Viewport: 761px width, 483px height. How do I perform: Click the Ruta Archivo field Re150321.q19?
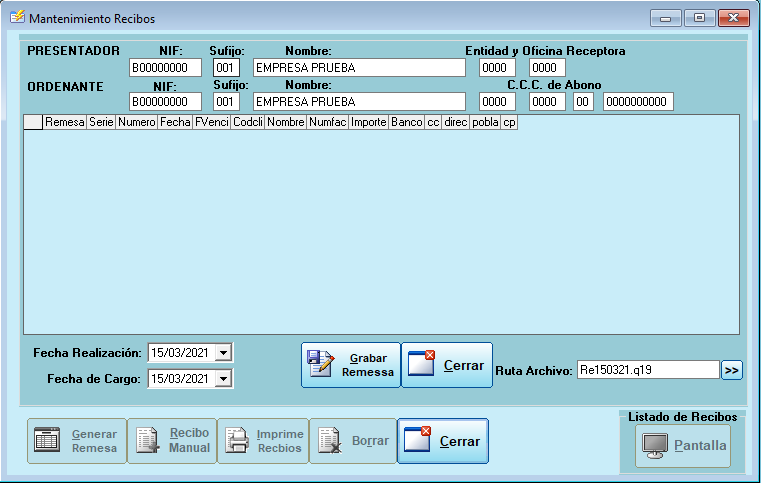(x=648, y=370)
